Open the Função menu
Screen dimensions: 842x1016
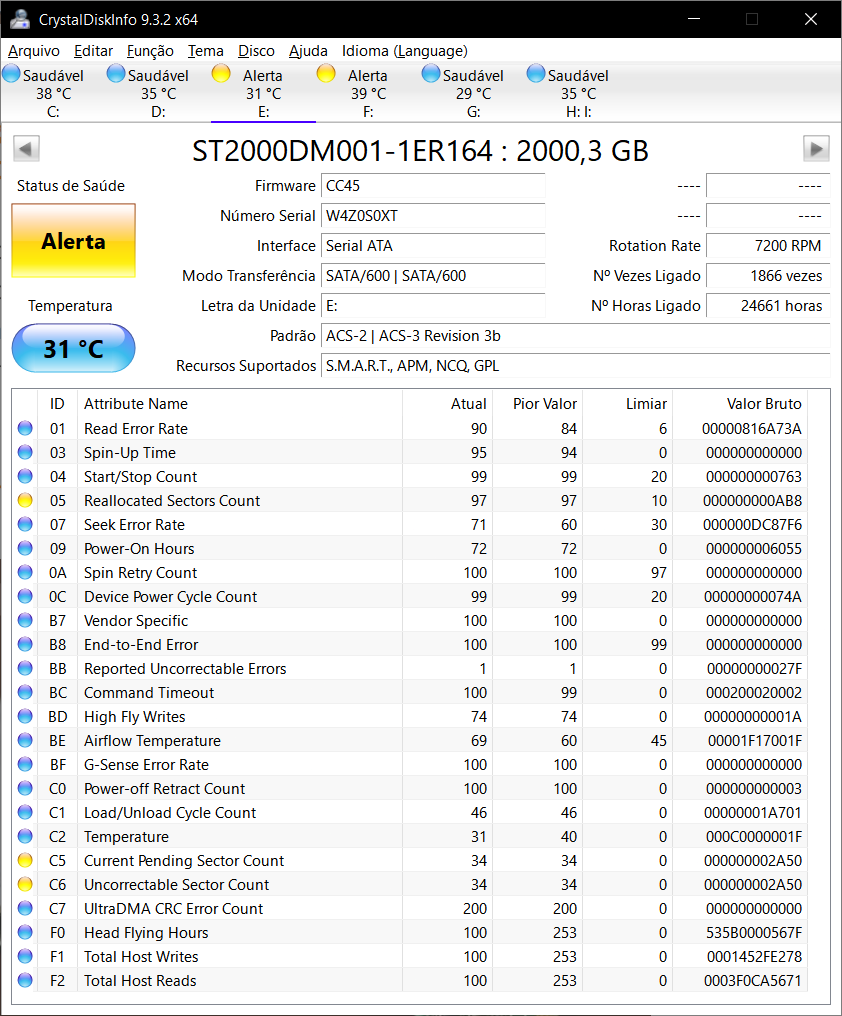150,51
